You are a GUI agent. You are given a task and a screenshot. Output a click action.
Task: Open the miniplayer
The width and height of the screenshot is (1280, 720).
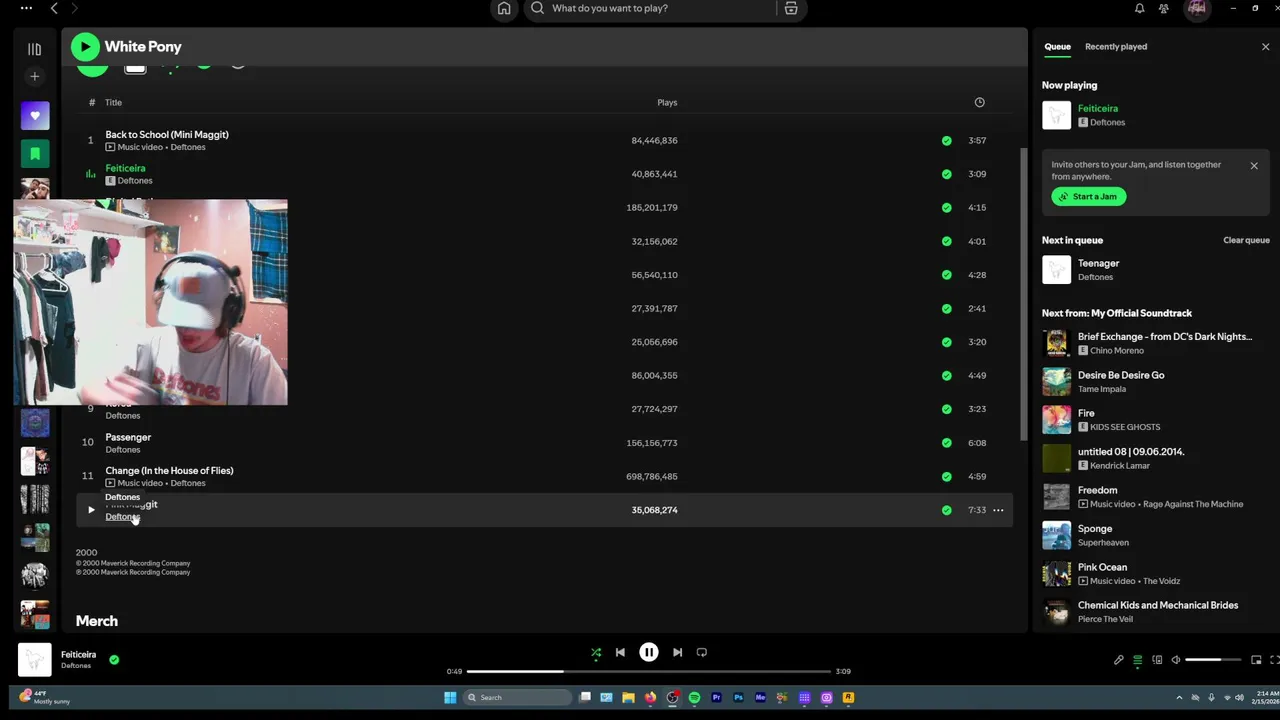[x=1256, y=660]
